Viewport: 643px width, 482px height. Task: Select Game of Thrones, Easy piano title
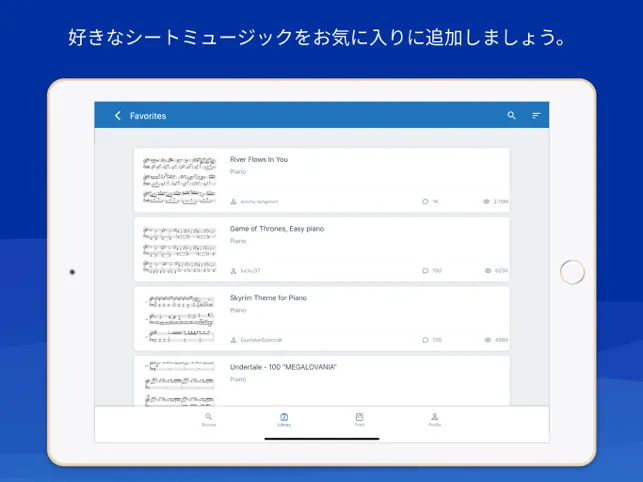[277, 229]
